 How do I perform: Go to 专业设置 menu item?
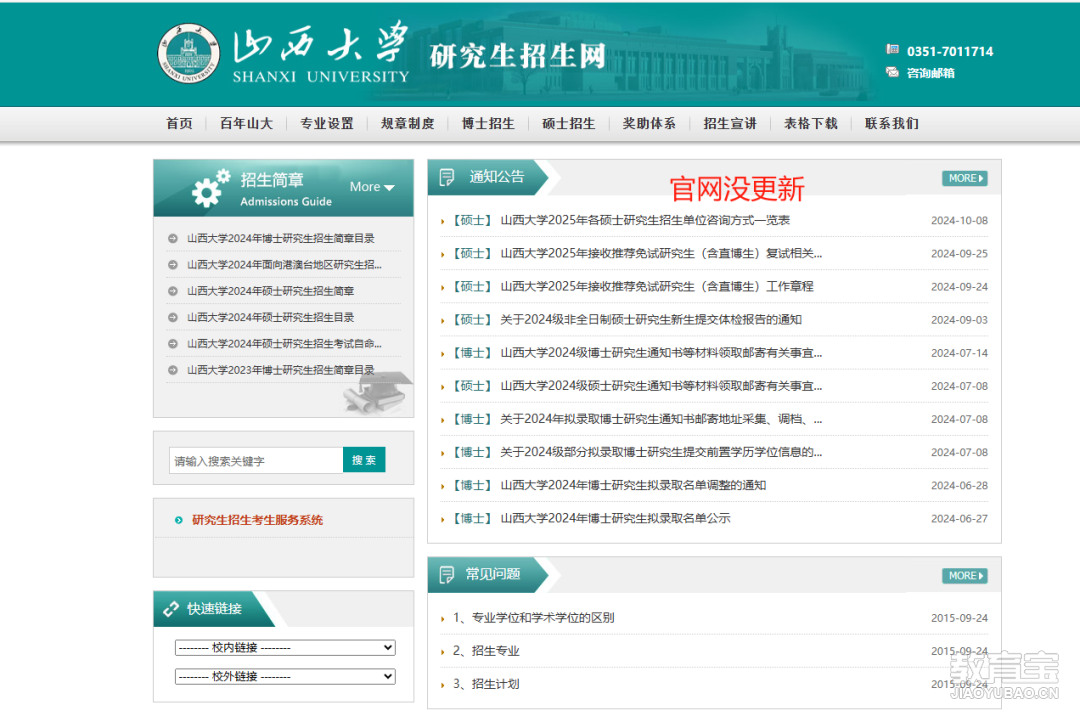[327, 123]
